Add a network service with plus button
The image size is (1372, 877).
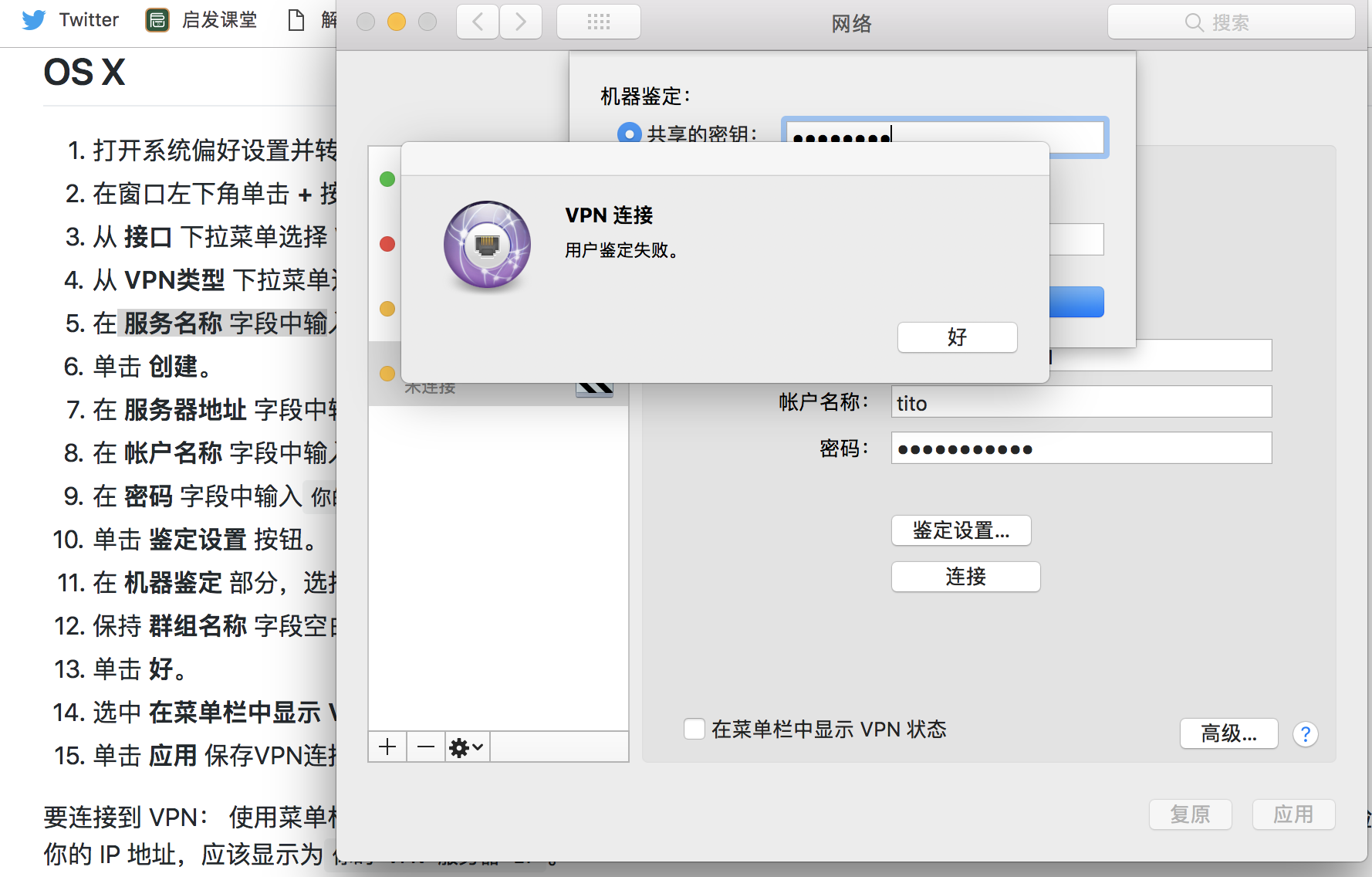click(387, 747)
